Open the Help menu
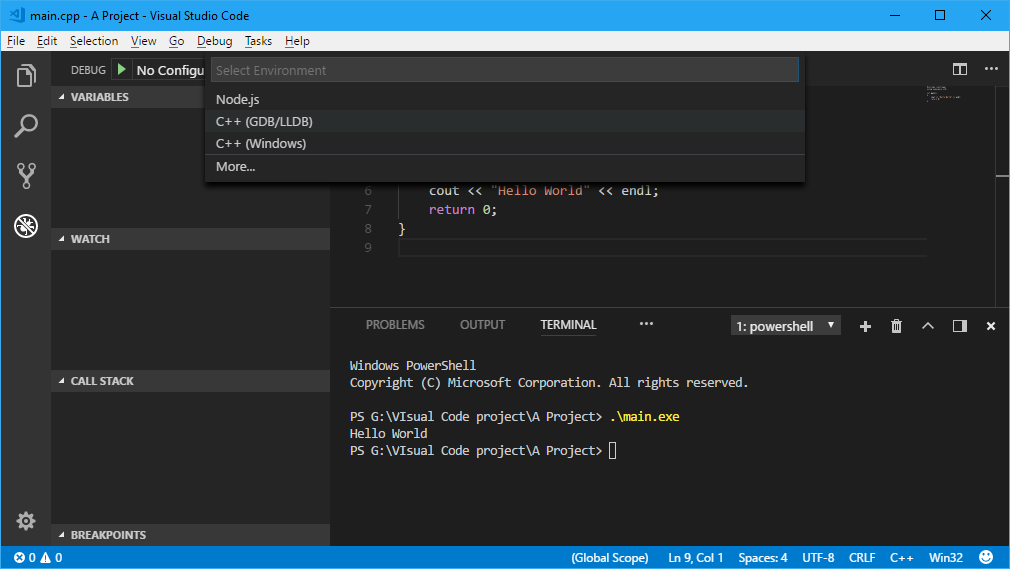The width and height of the screenshot is (1010, 569). (297, 41)
